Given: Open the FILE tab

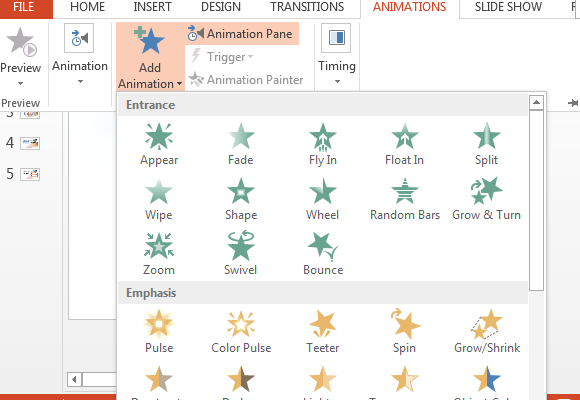Looking at the screenshot, I should pyautogui.click(x=24, y=7).
